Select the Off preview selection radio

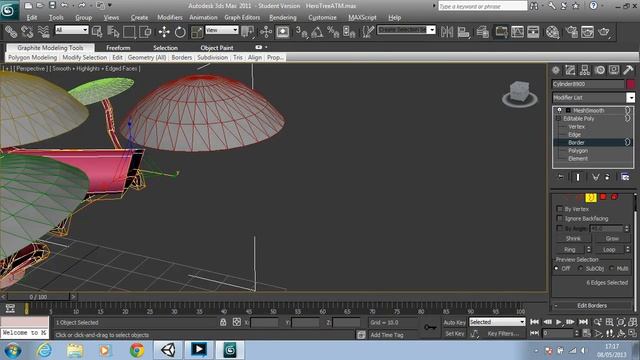(556, 268)
